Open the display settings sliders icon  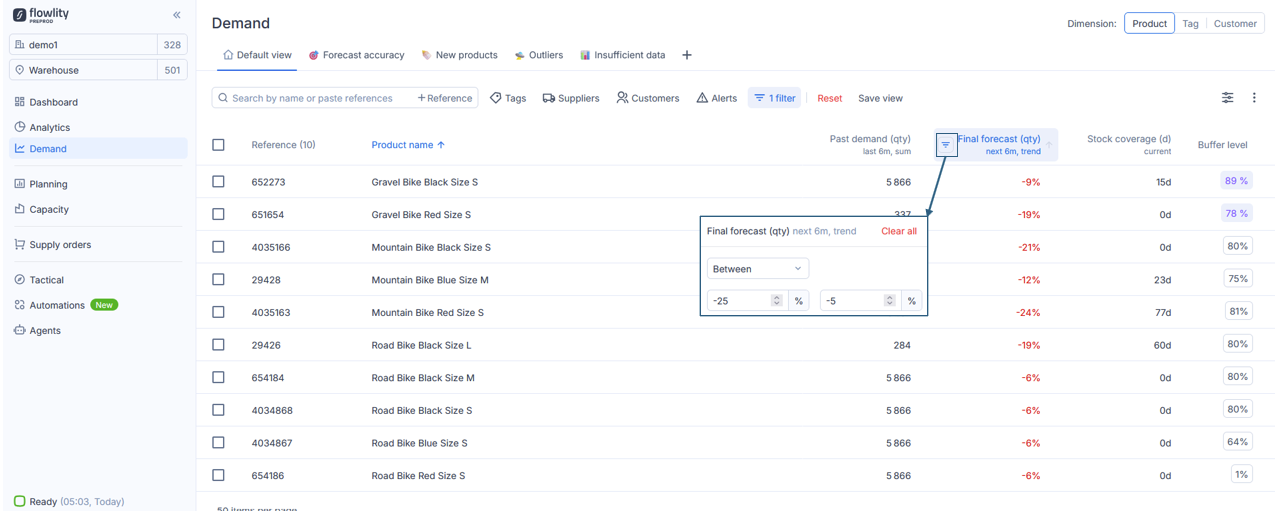(x=1227, y=98)
